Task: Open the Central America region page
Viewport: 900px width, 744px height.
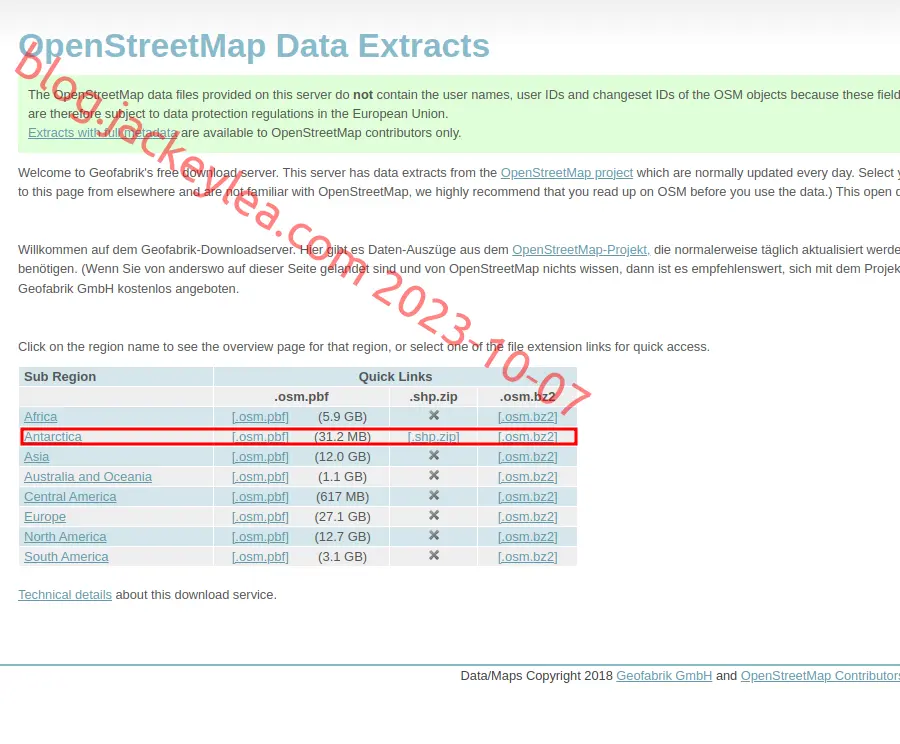Action: (70, 497)
